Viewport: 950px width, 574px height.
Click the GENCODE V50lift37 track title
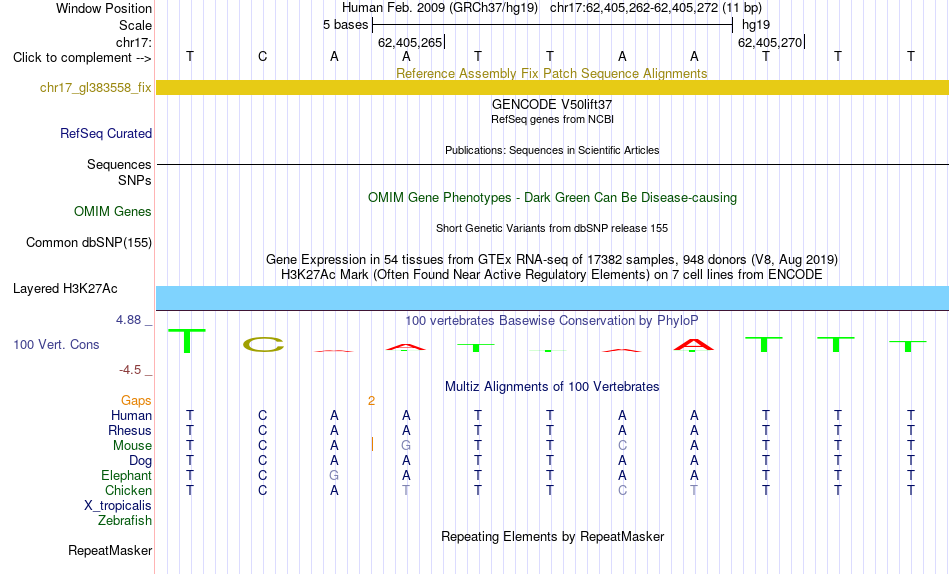pyautogui.click(x=552, y=104)
